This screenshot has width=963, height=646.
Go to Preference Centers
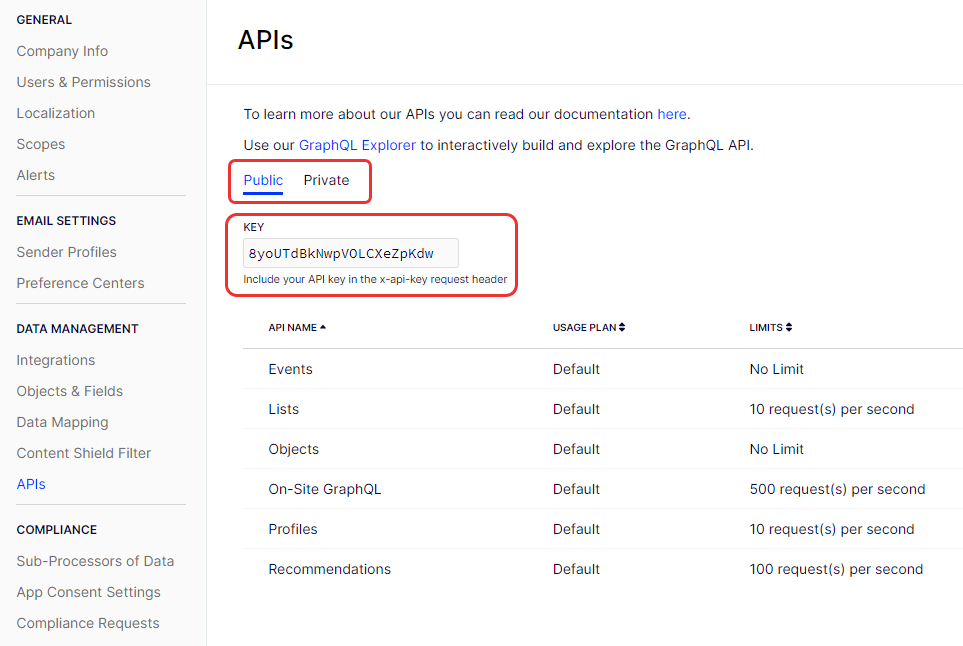tap(80, 283)
